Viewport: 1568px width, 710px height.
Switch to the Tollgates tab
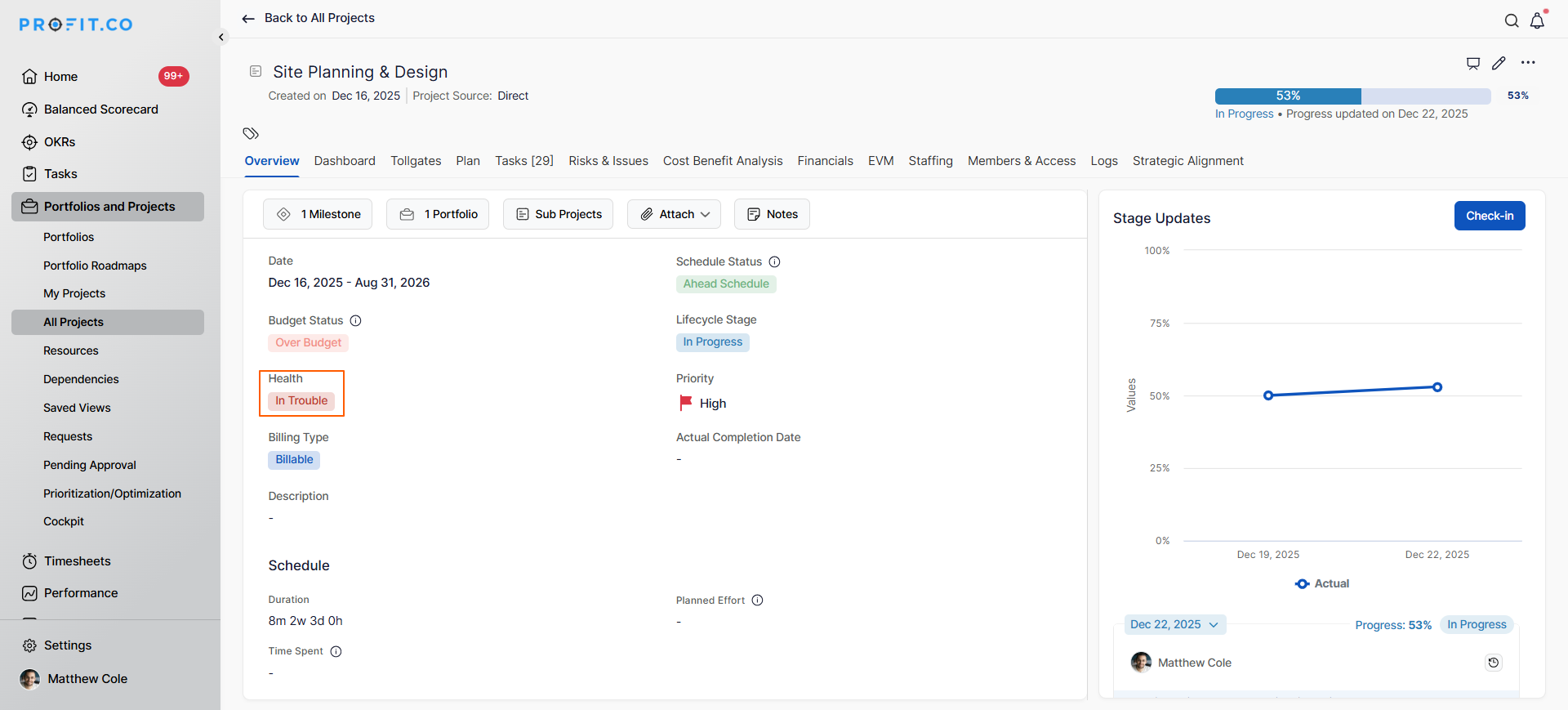(x=416, y=161)
